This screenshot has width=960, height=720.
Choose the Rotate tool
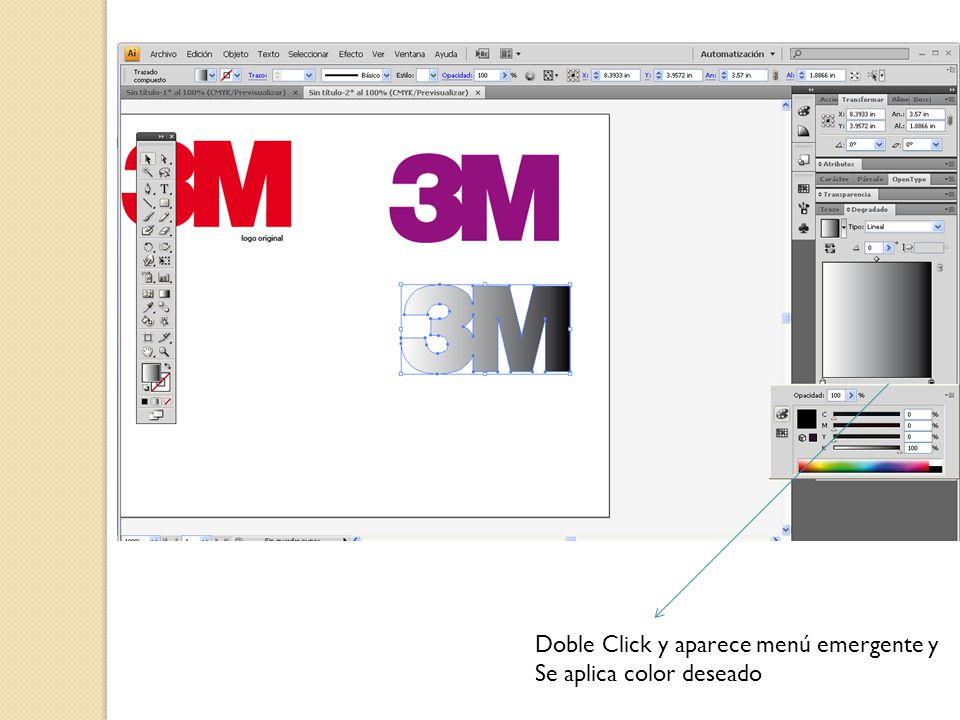pos(148,247)
